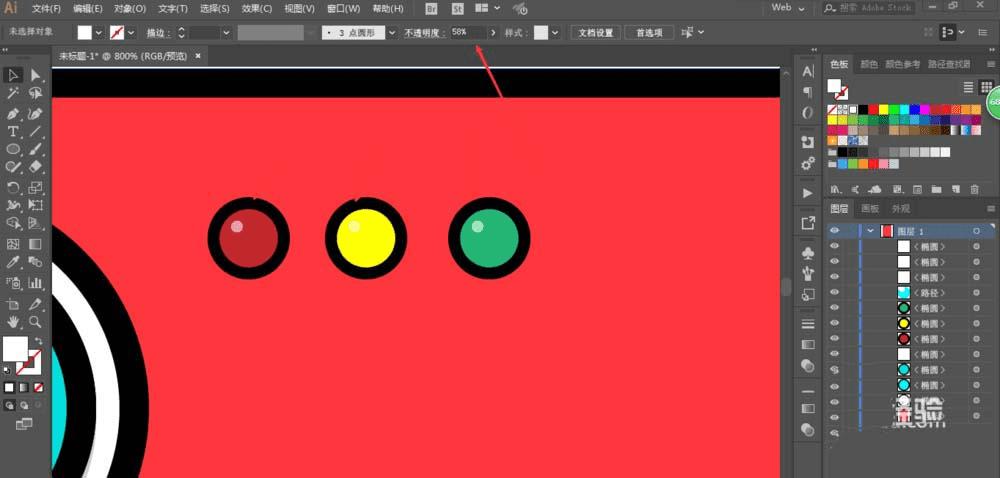Switch to the 画板 tab
Image resolution: width=1000 pixels, height=478 pixels.
870,208
